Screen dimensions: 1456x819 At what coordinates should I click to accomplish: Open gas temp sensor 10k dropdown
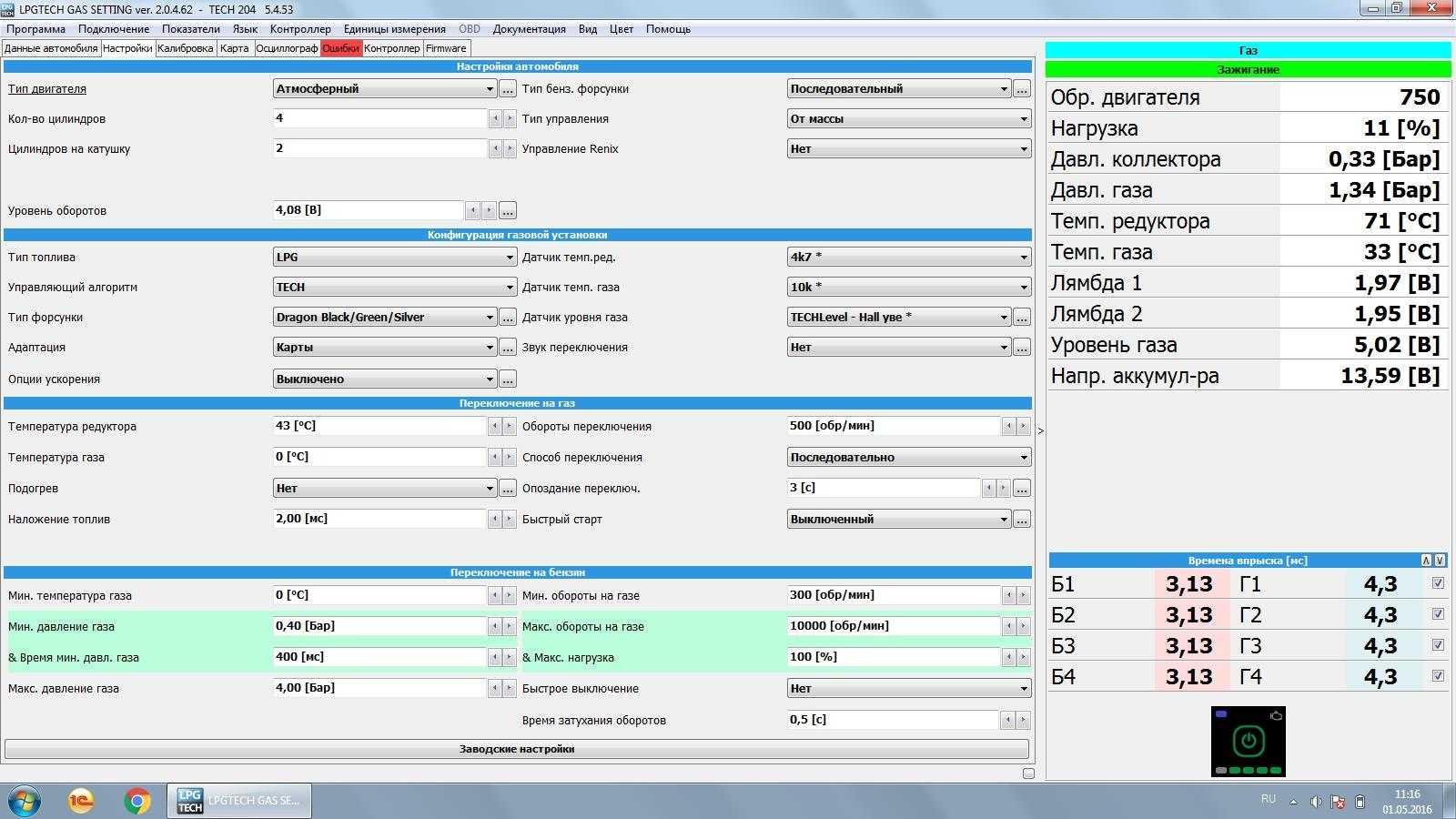[x=908, y=288]
